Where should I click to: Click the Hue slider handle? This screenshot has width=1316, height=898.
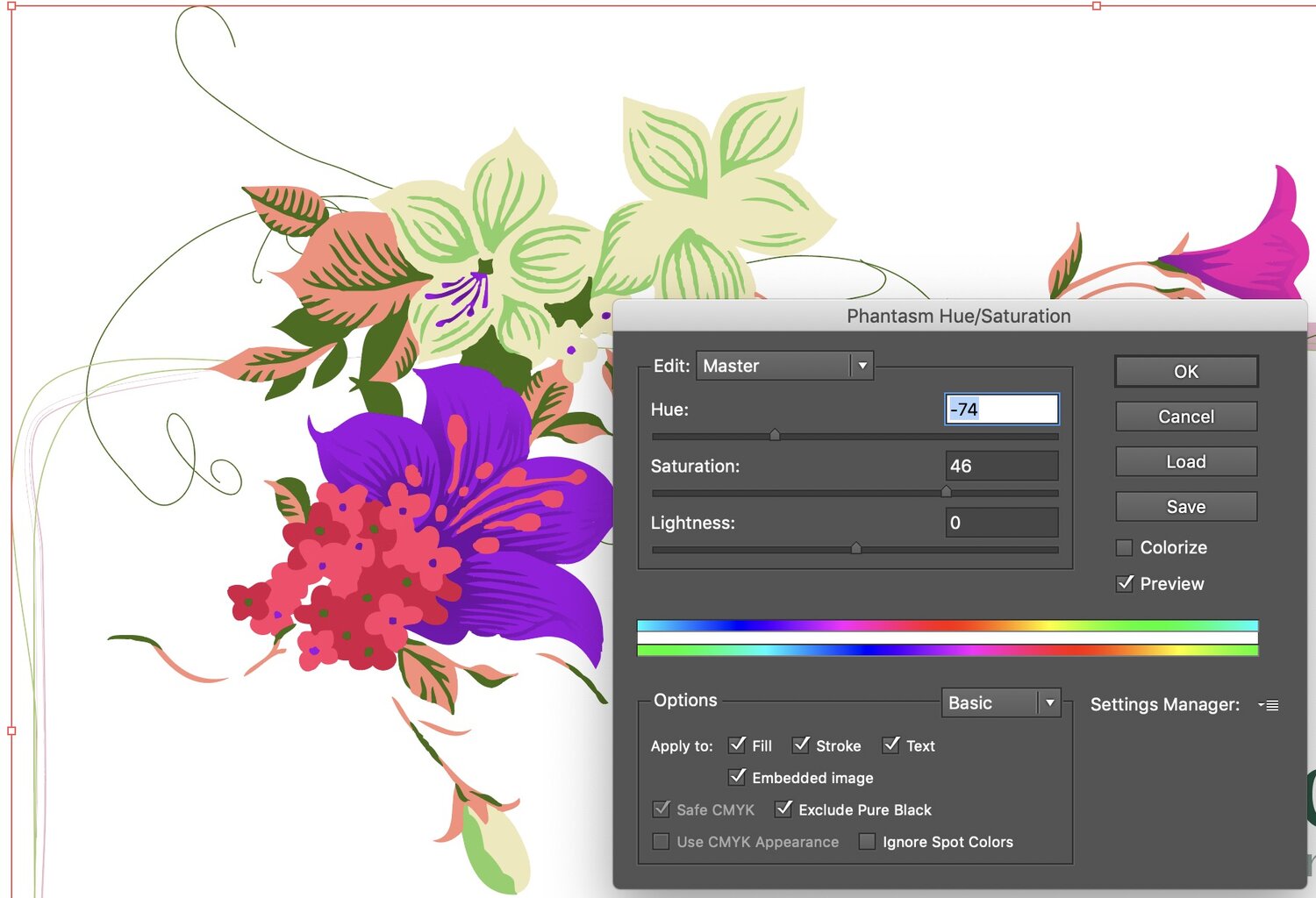point(775,435)
